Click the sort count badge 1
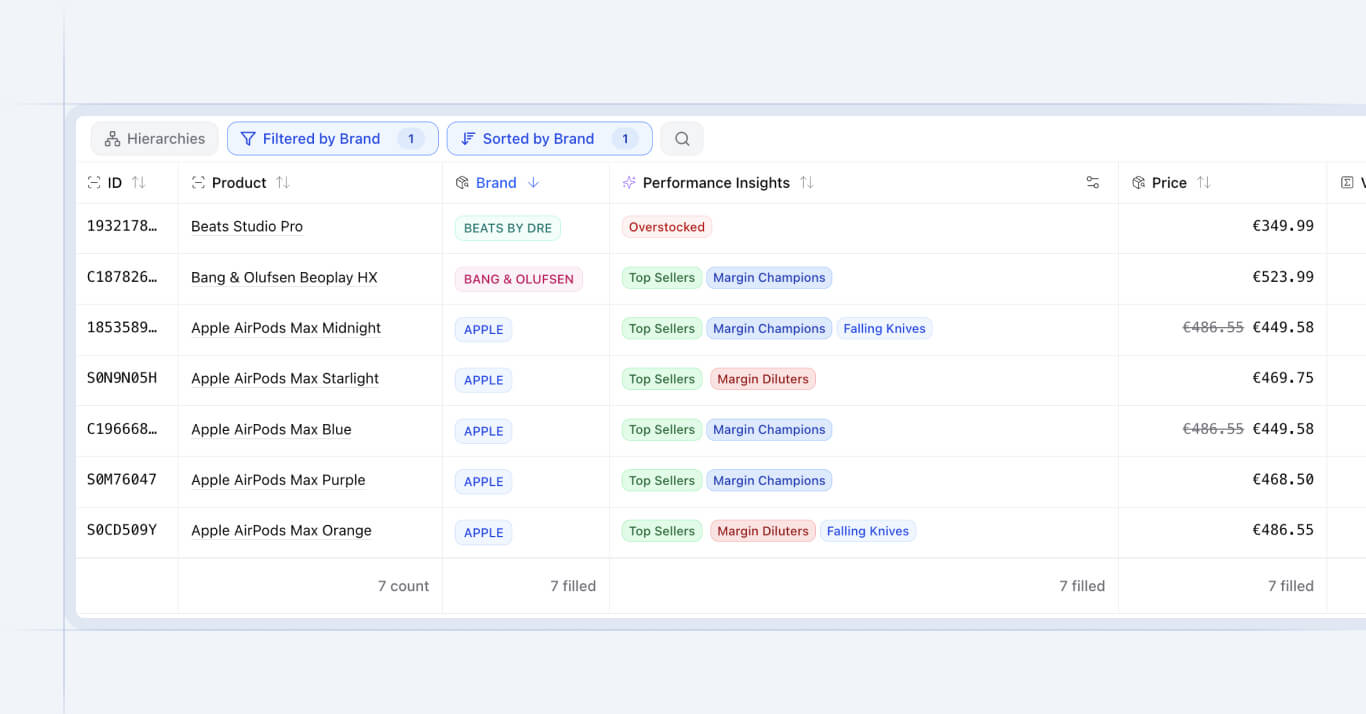The width and height of the screenshot is (1366, 714). (x=625, y=139)
